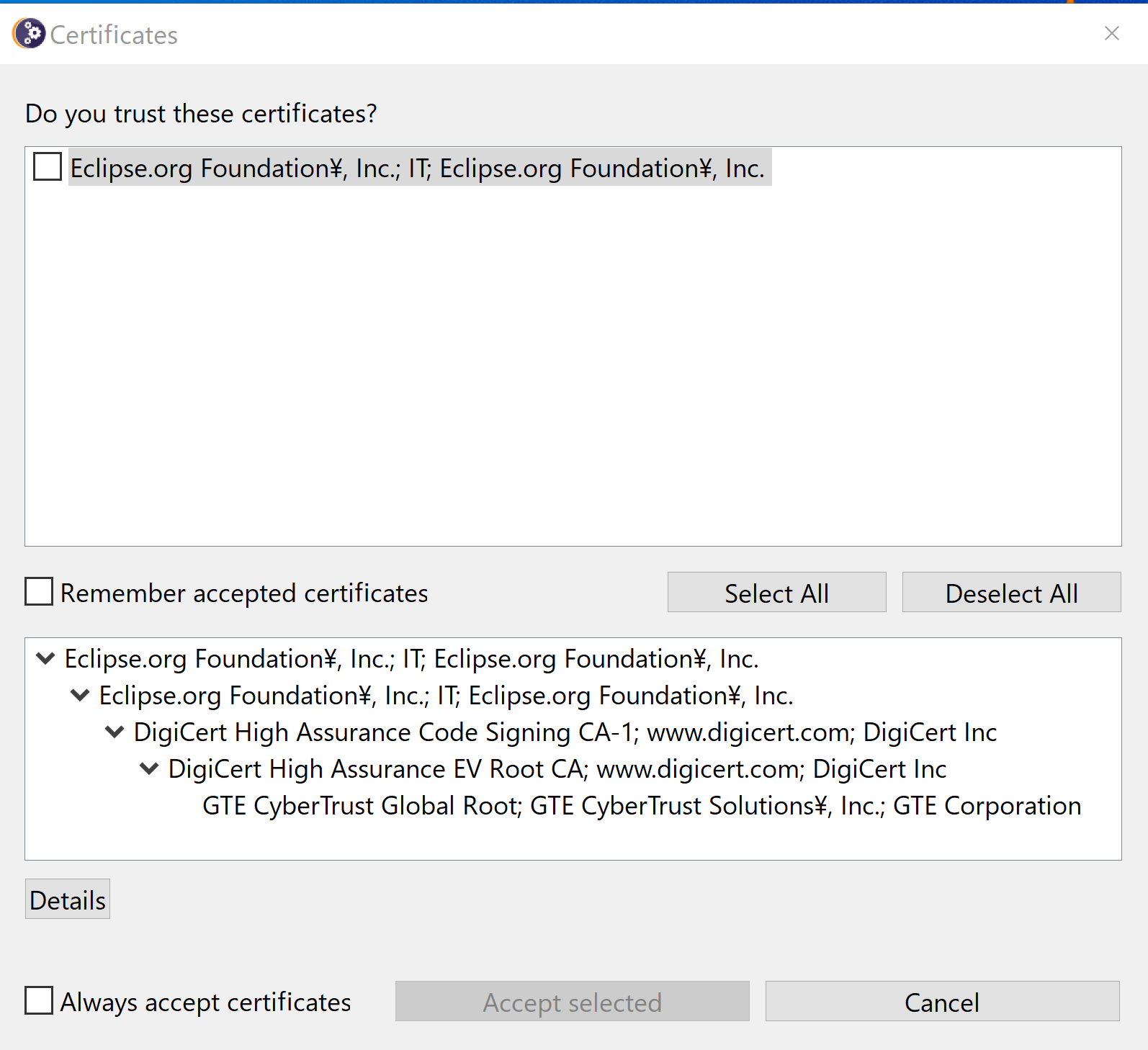Collapse the second-level Eclipse.org Foundation node
This screenshot has width=1148, height=1050.
tap(80, 696)
